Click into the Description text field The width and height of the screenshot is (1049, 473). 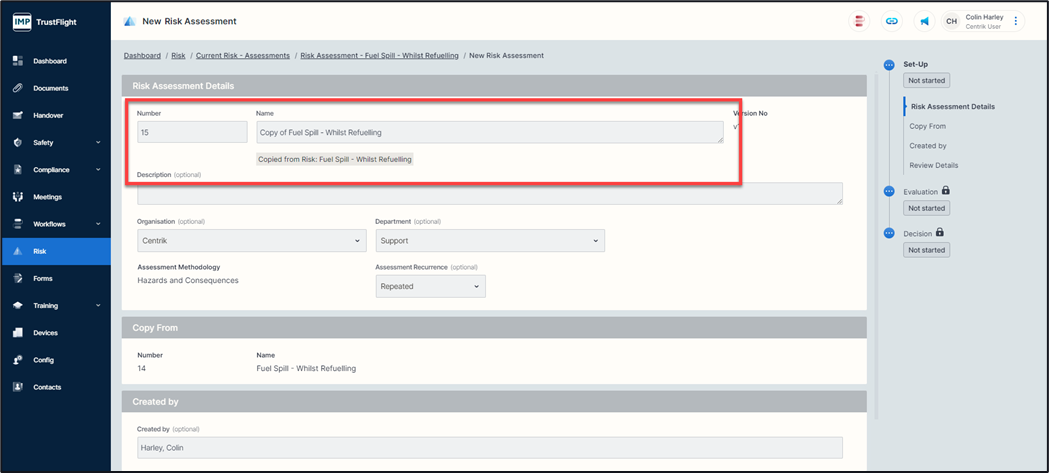(x=489, y=193)
